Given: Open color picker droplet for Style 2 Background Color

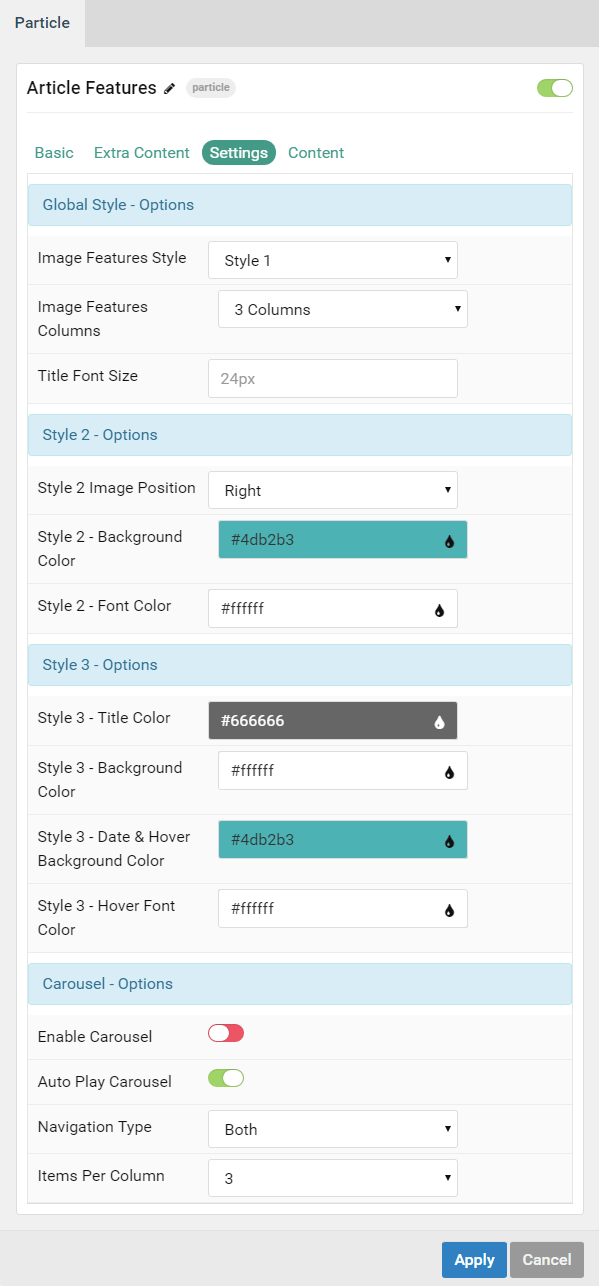Looking at the screenshot, I should click(x=449, y=541).
